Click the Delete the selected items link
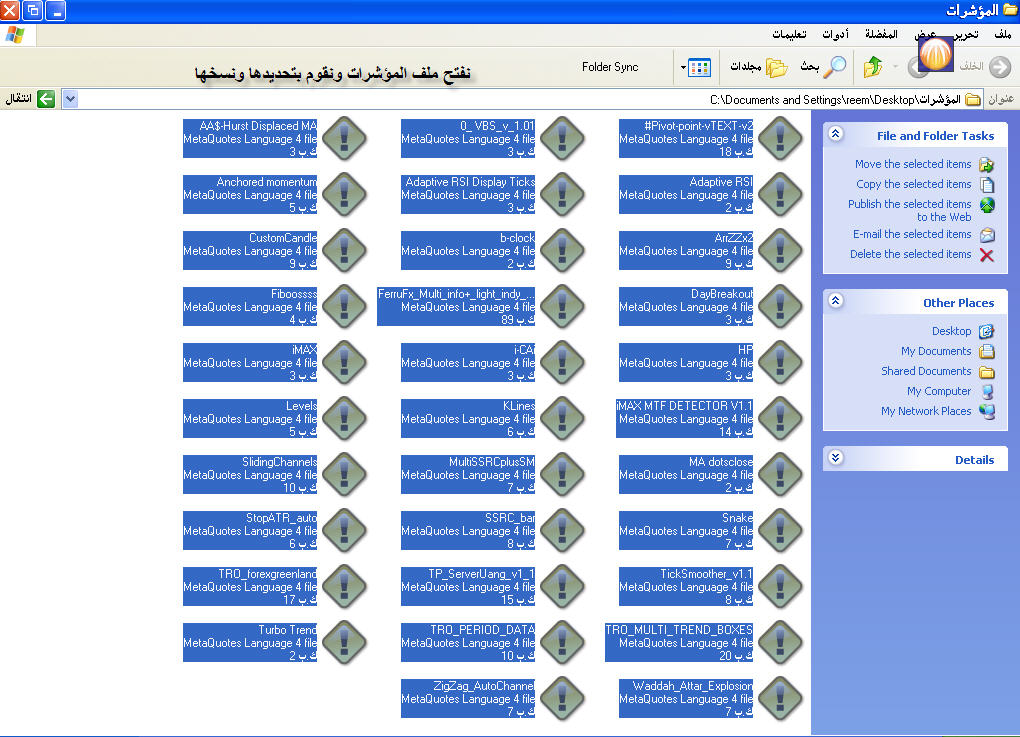The image size is (1020, 737). click(910, 254)
